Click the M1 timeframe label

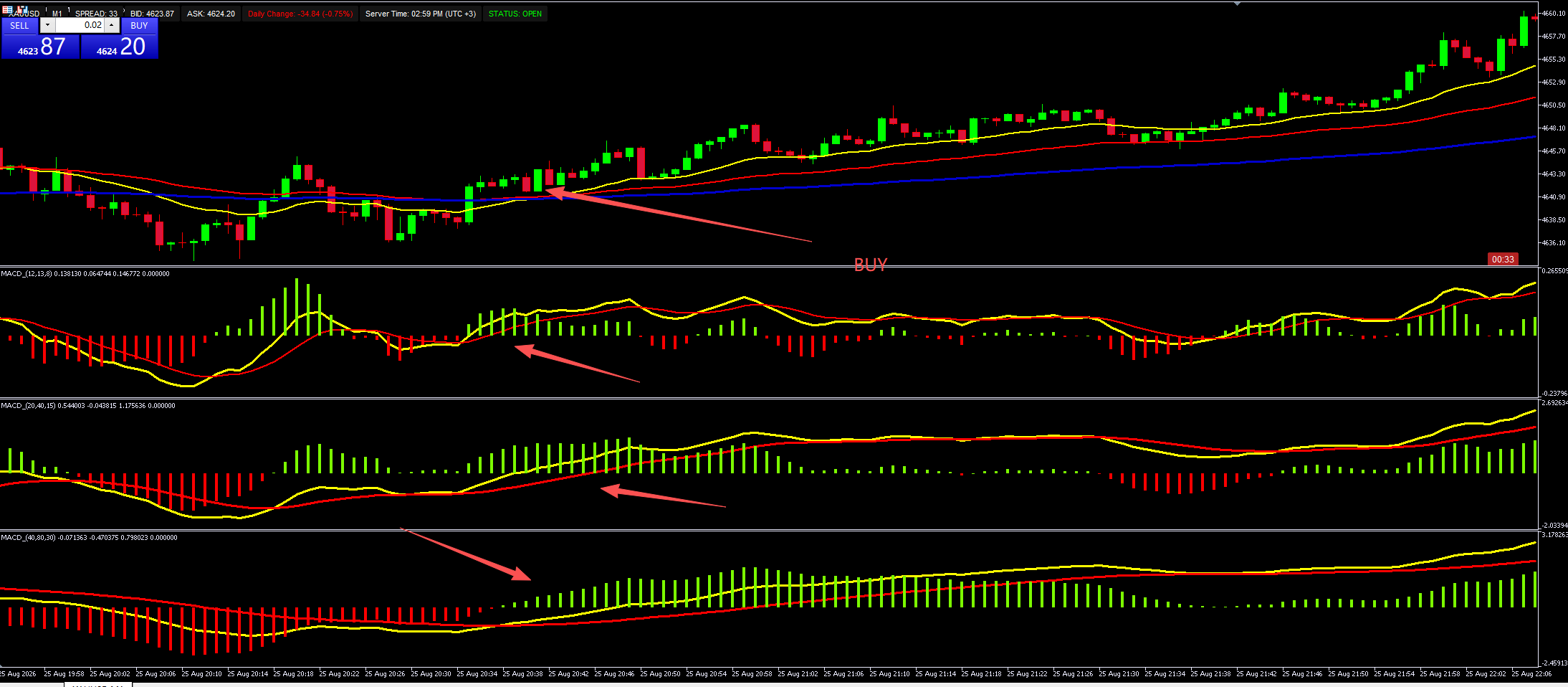pos(57,14)
